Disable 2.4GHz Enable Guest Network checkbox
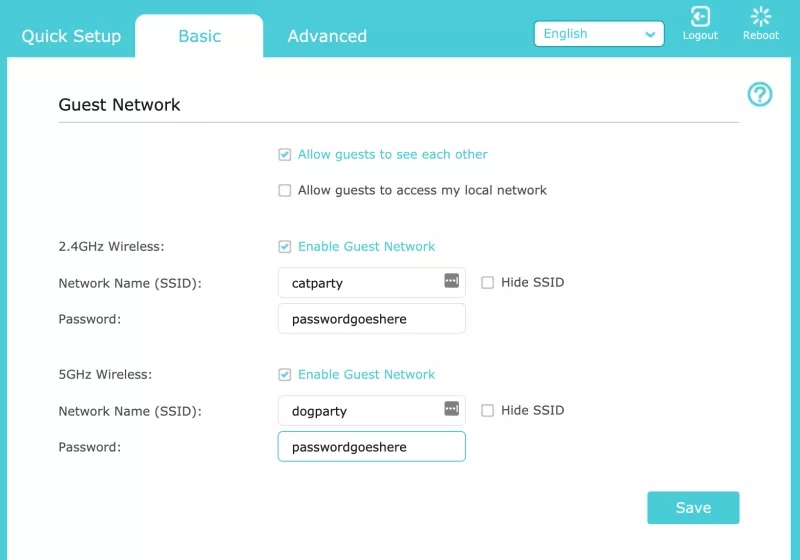 [x=285, y=247]
